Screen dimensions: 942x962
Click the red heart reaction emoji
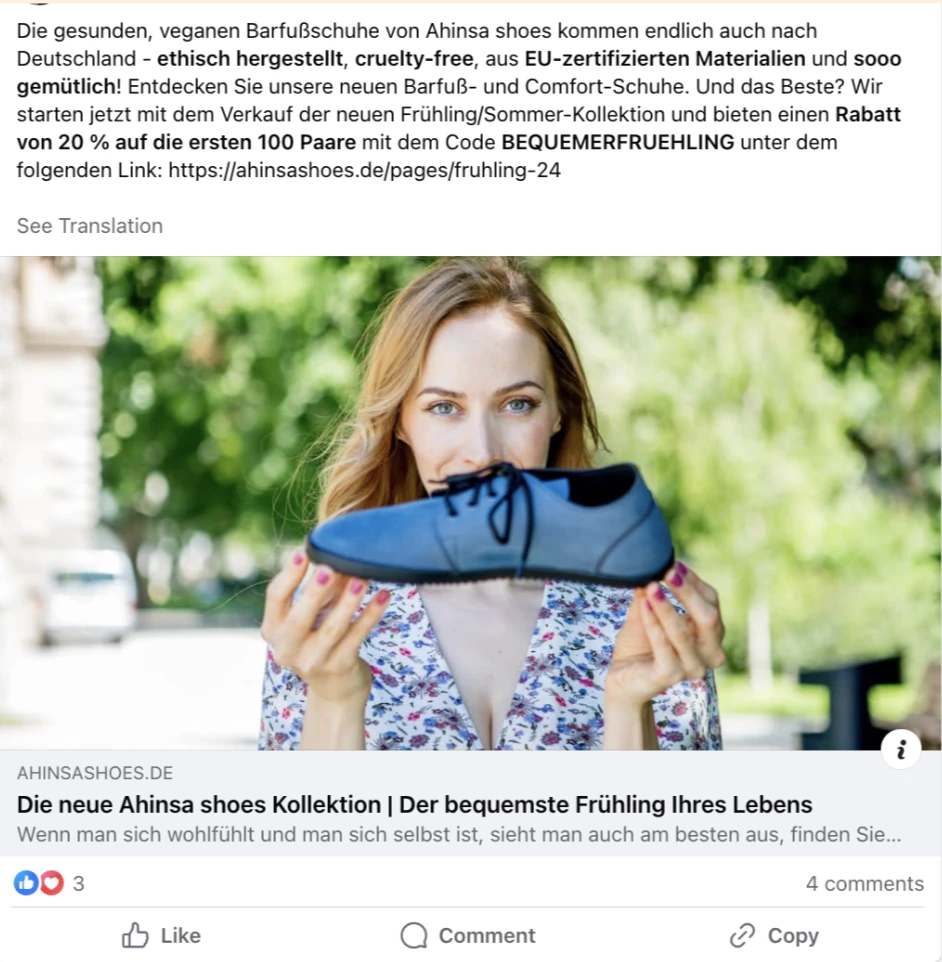click(52, 883)
